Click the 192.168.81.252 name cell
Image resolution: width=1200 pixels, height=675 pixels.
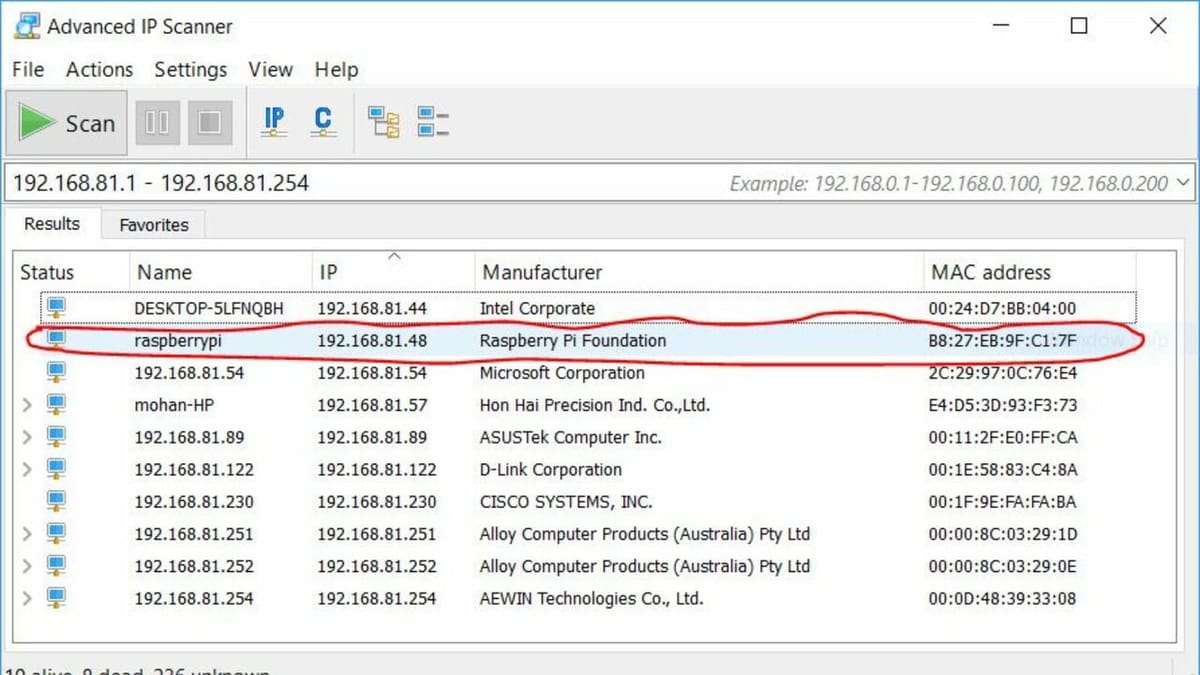(x=194, y=566)
